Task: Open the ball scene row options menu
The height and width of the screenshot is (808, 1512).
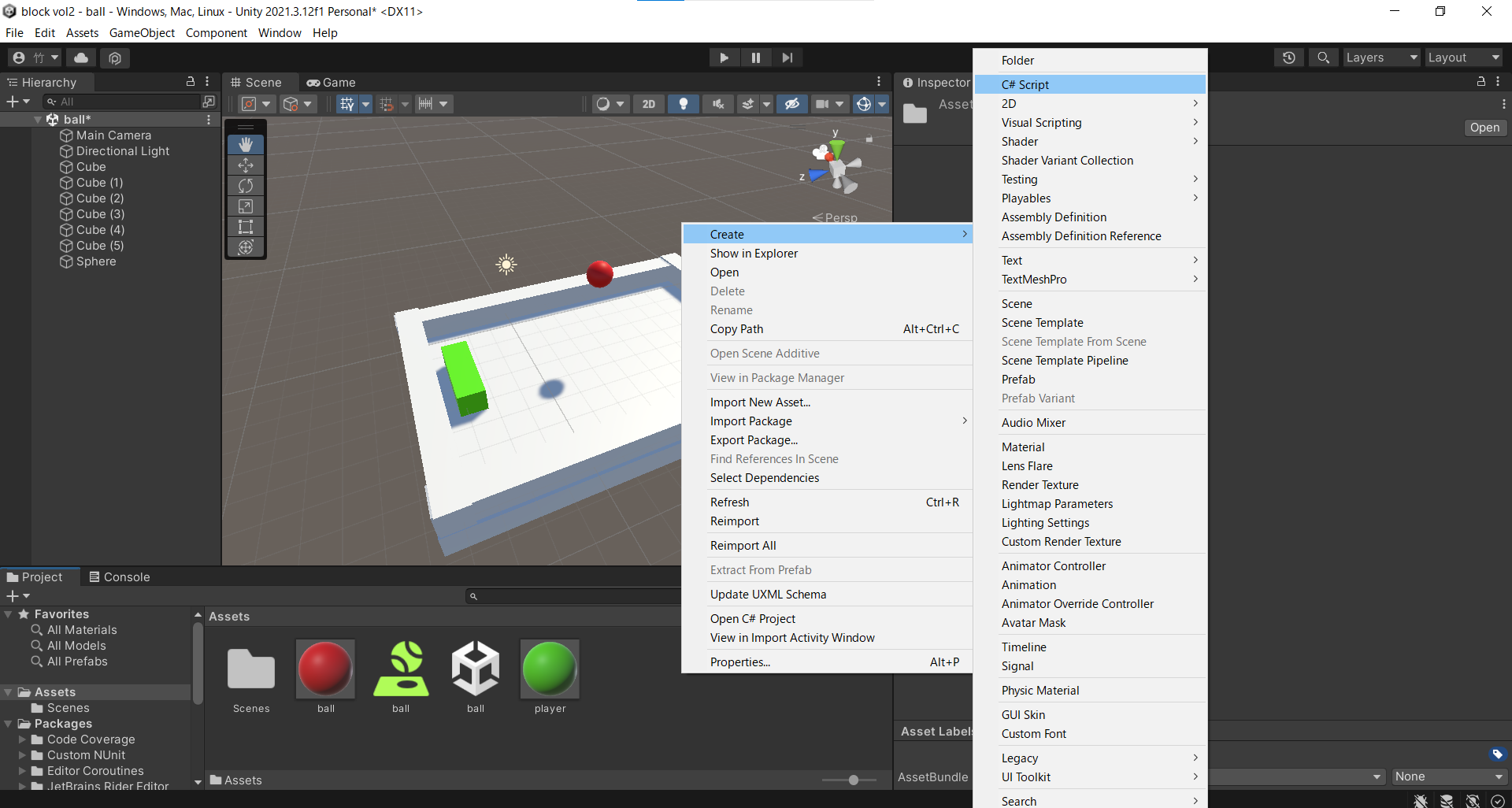Action: [209, 120]
